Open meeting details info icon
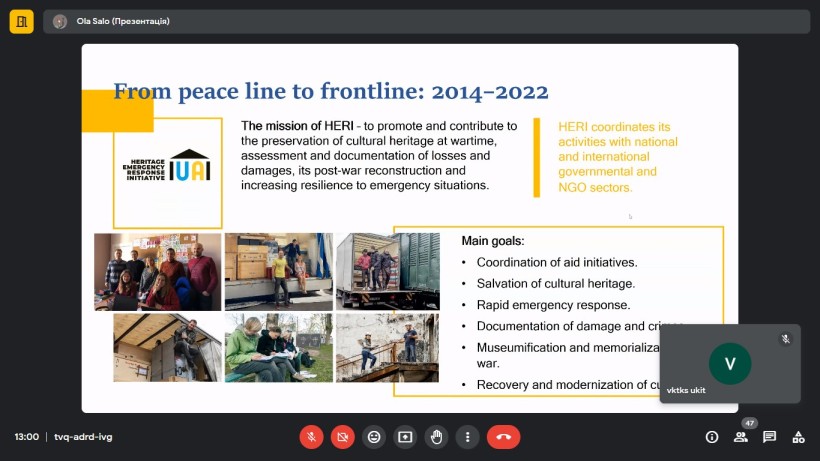The image size is (820, 461). coord(712,437)
